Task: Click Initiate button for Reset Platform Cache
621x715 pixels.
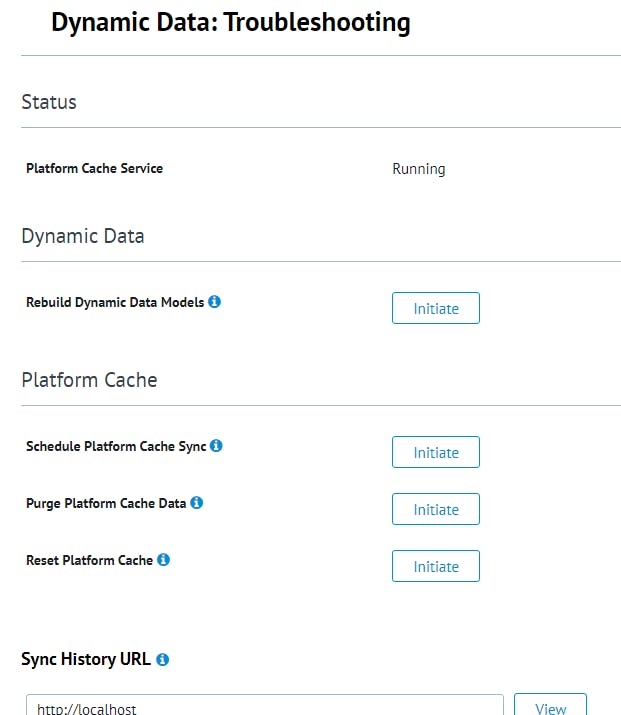Action: pyautogui.click(x=435, y=567)
